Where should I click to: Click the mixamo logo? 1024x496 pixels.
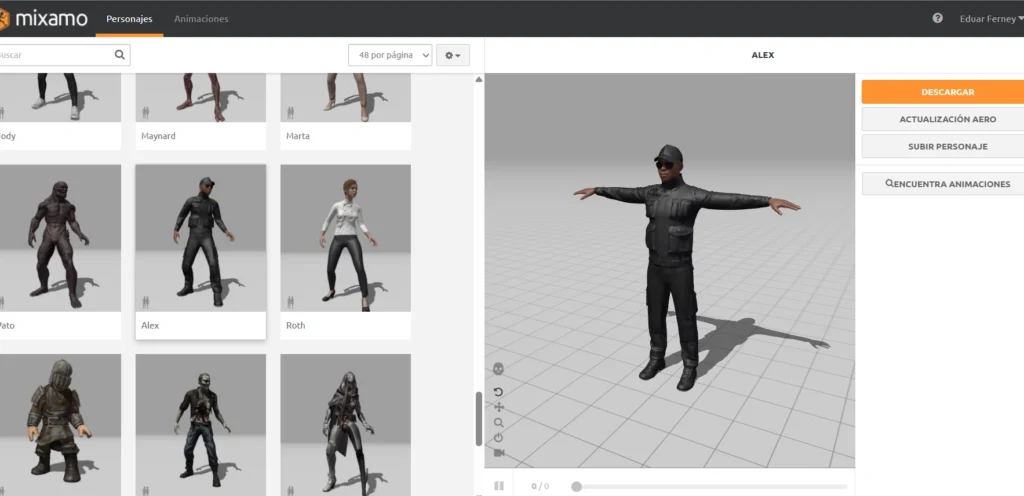(x=44, y=19)
